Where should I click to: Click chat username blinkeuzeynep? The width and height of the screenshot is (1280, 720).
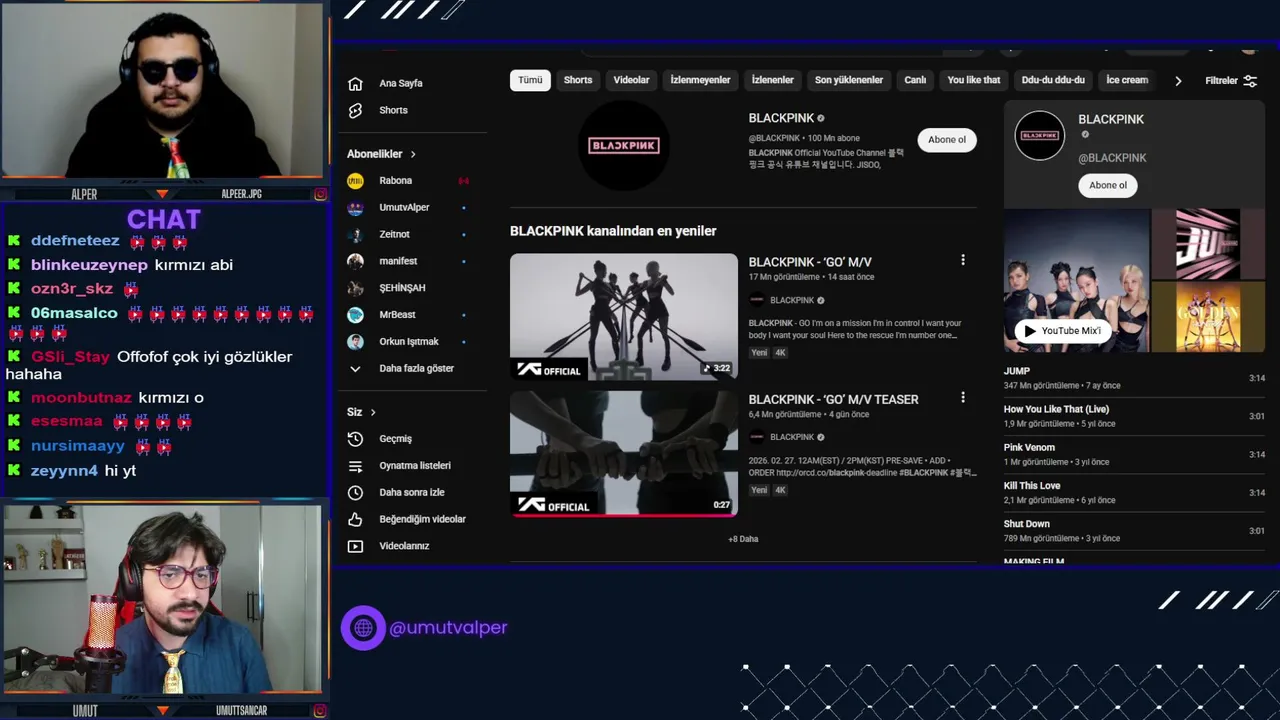89,265
